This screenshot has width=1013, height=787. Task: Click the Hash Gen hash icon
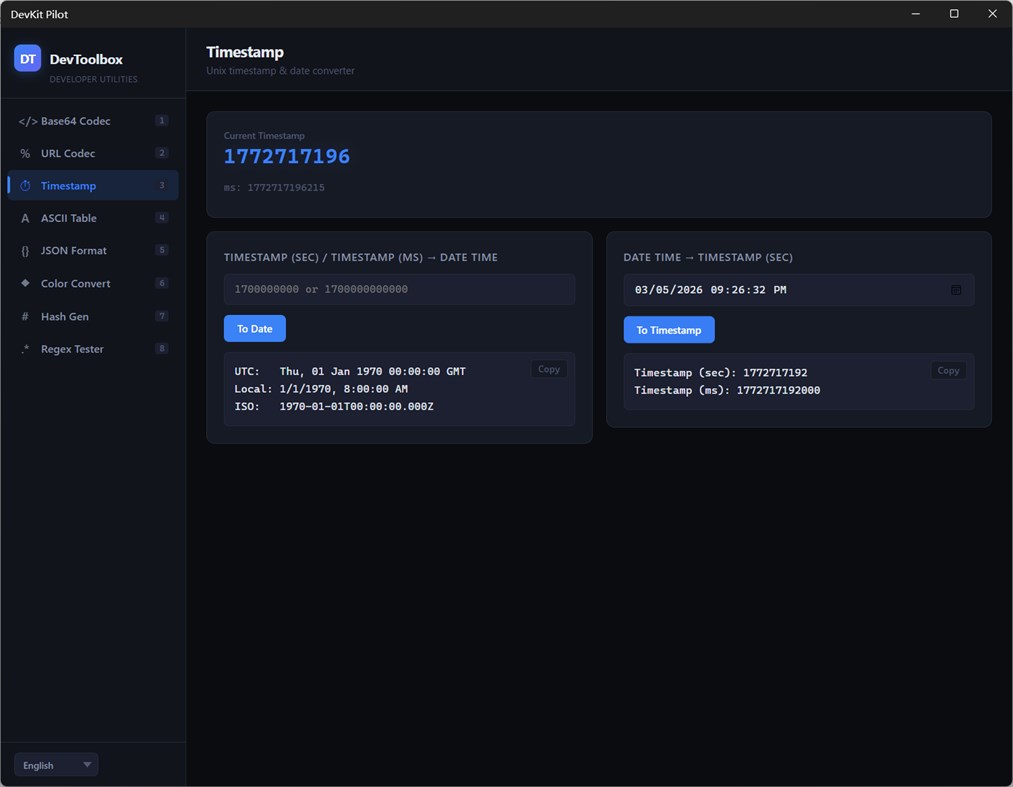point(25,317)
